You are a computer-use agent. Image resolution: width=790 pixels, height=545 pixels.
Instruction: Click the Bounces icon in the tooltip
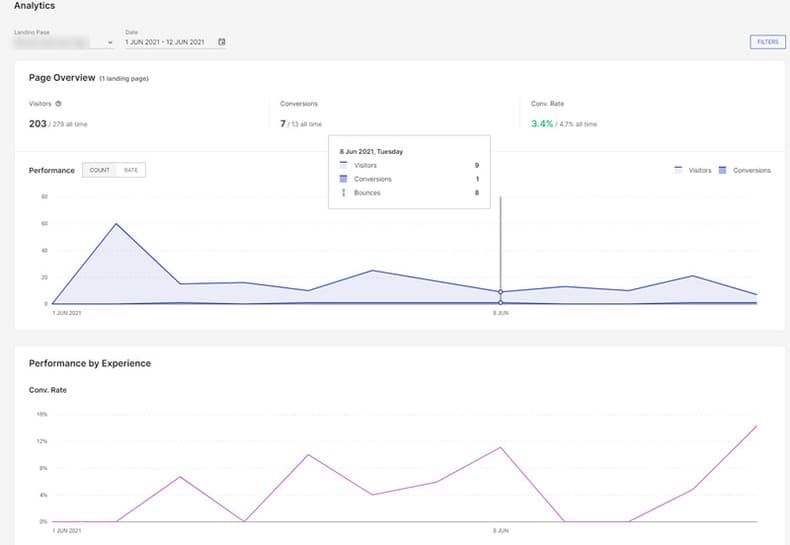(344, 192)
